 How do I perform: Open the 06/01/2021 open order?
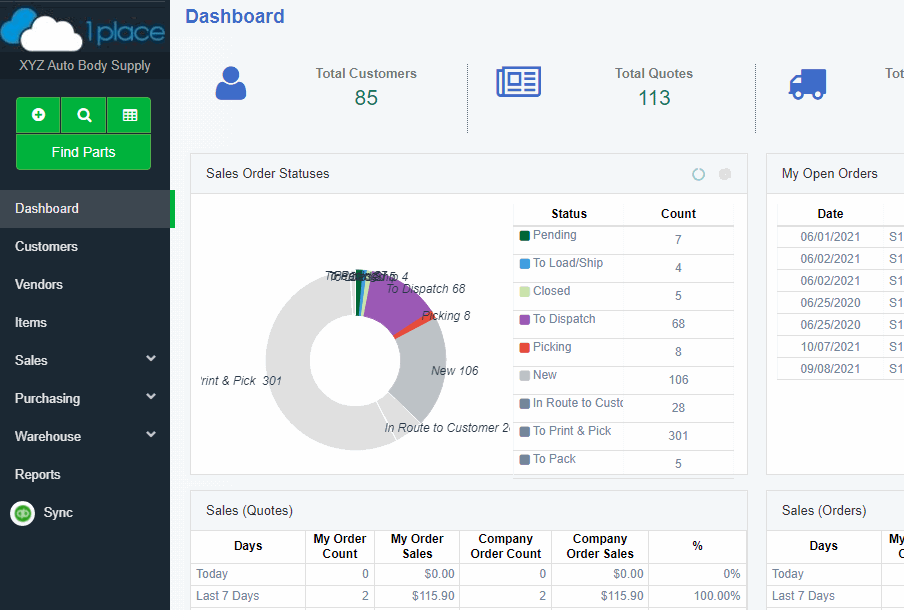point(830,237)
